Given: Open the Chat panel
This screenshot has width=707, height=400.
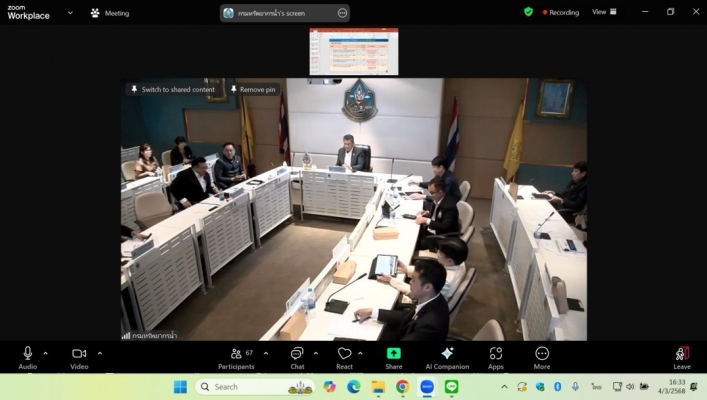Looking at the screenshot, I should 297,355.
